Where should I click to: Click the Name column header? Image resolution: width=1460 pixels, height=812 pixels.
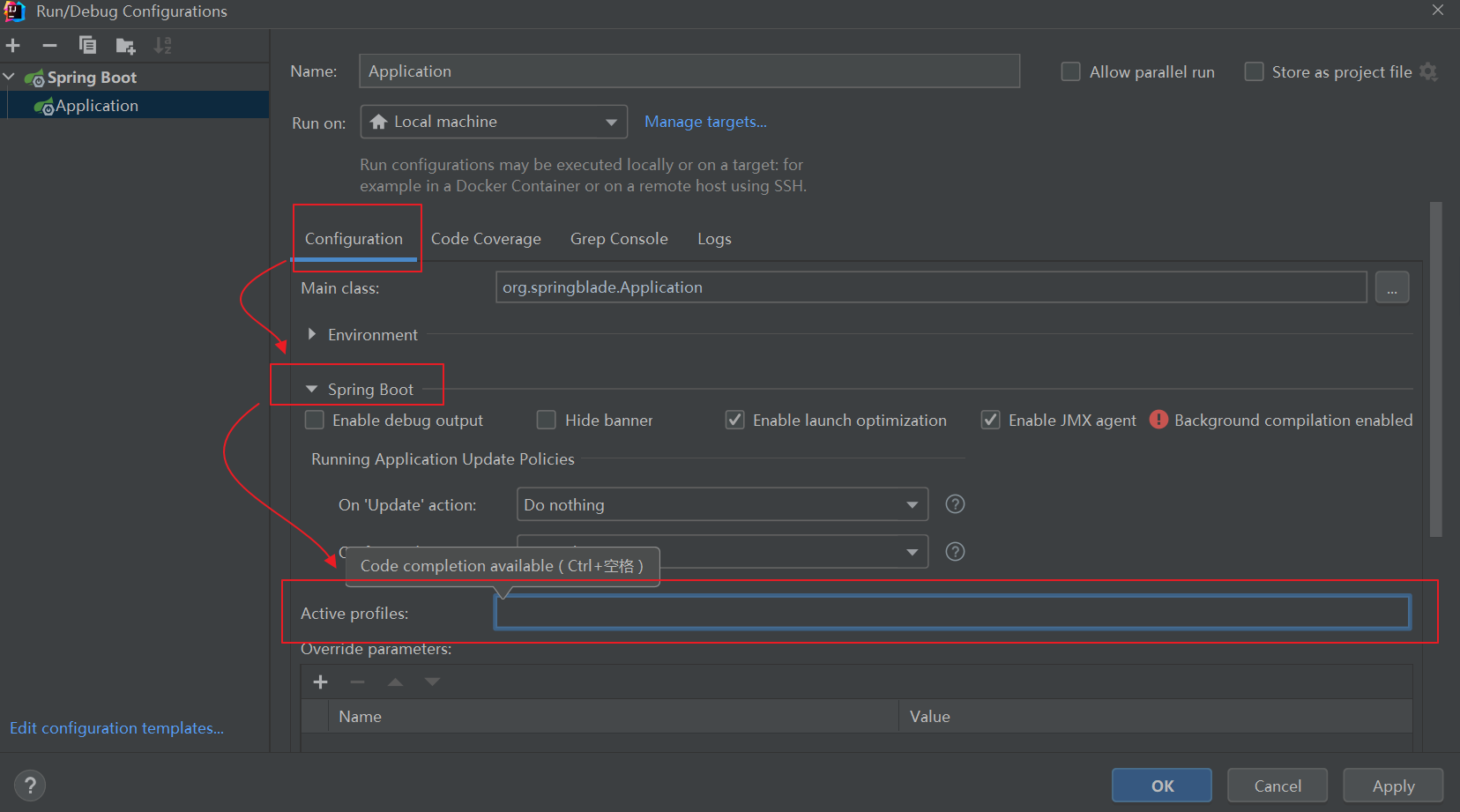614,717
